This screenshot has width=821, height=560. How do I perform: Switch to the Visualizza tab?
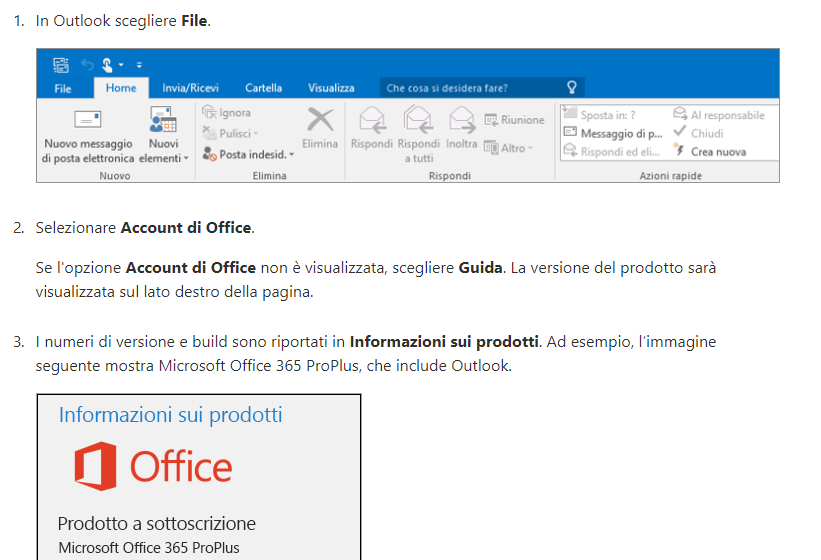click(x=331, y=88)
